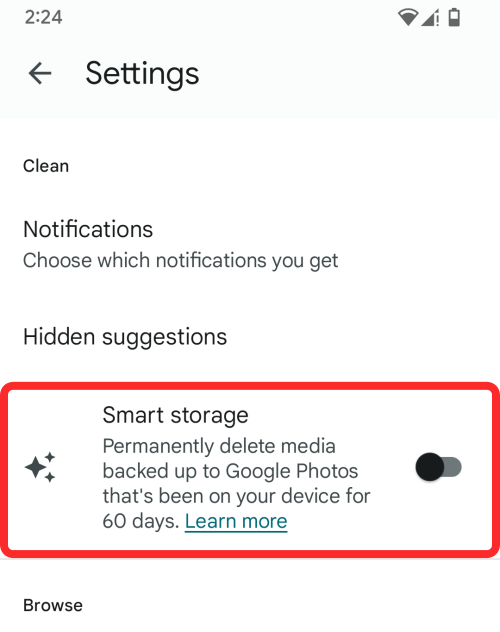Select the Browse section header
The image size is (500, 632).
click(53, 605)
